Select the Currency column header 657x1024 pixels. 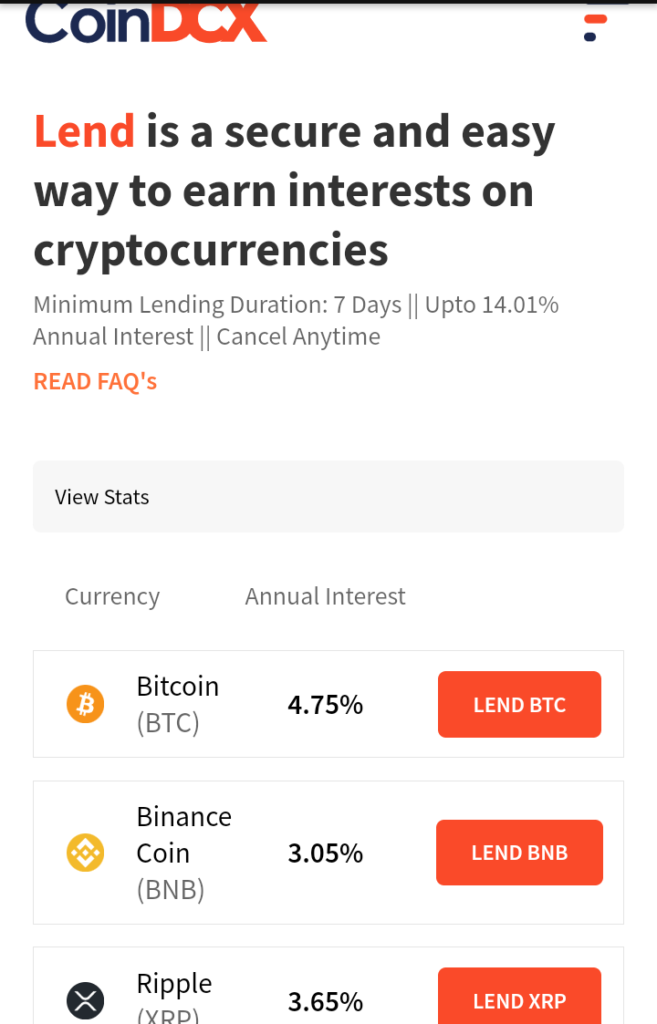tap(112, 596)
